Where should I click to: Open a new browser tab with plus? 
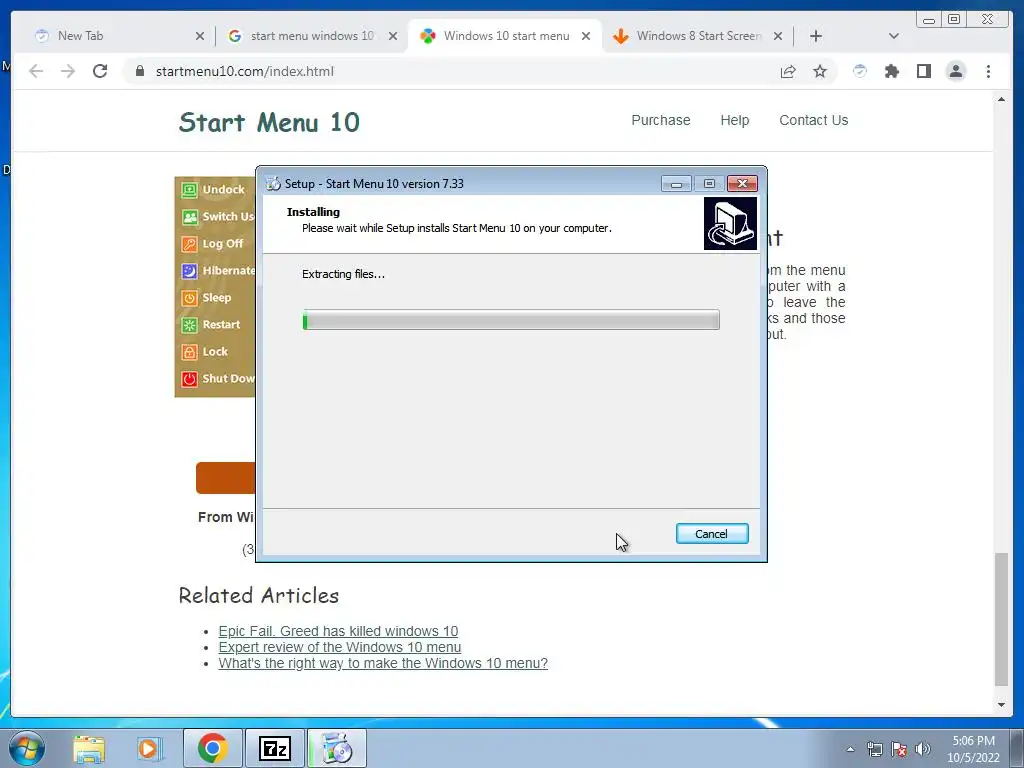click(816, 36)
